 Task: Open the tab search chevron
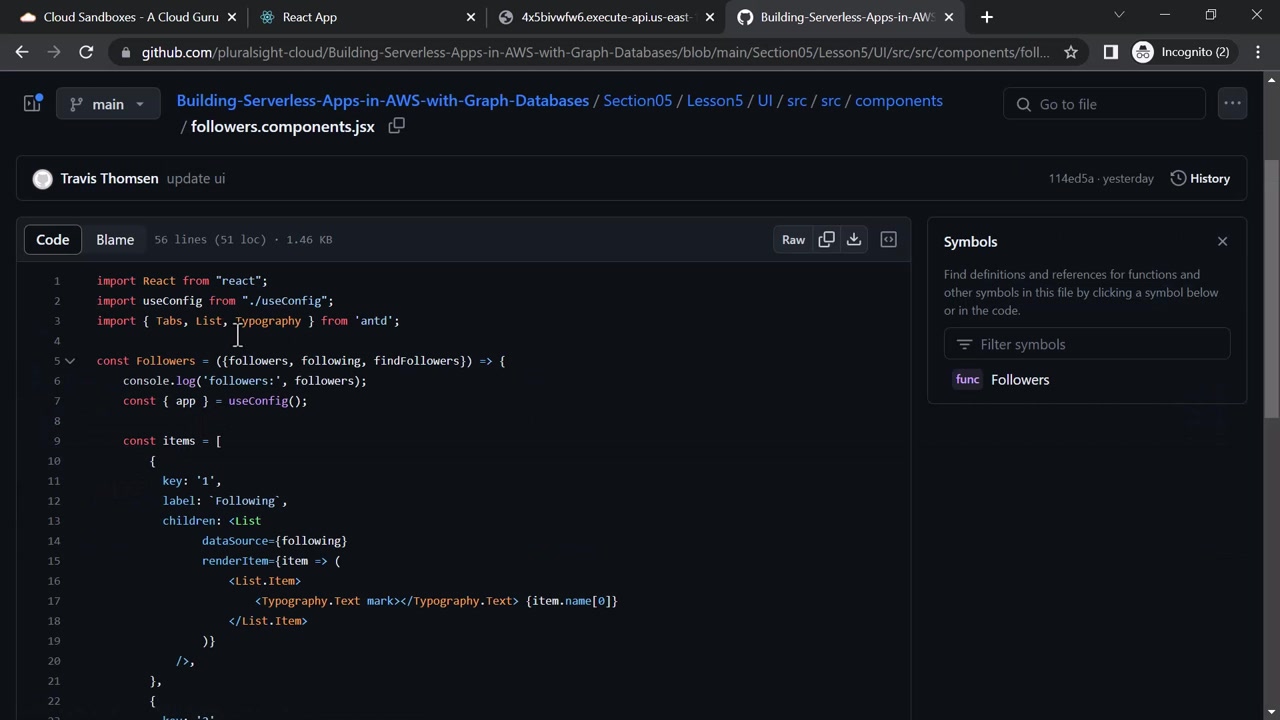1119,16
